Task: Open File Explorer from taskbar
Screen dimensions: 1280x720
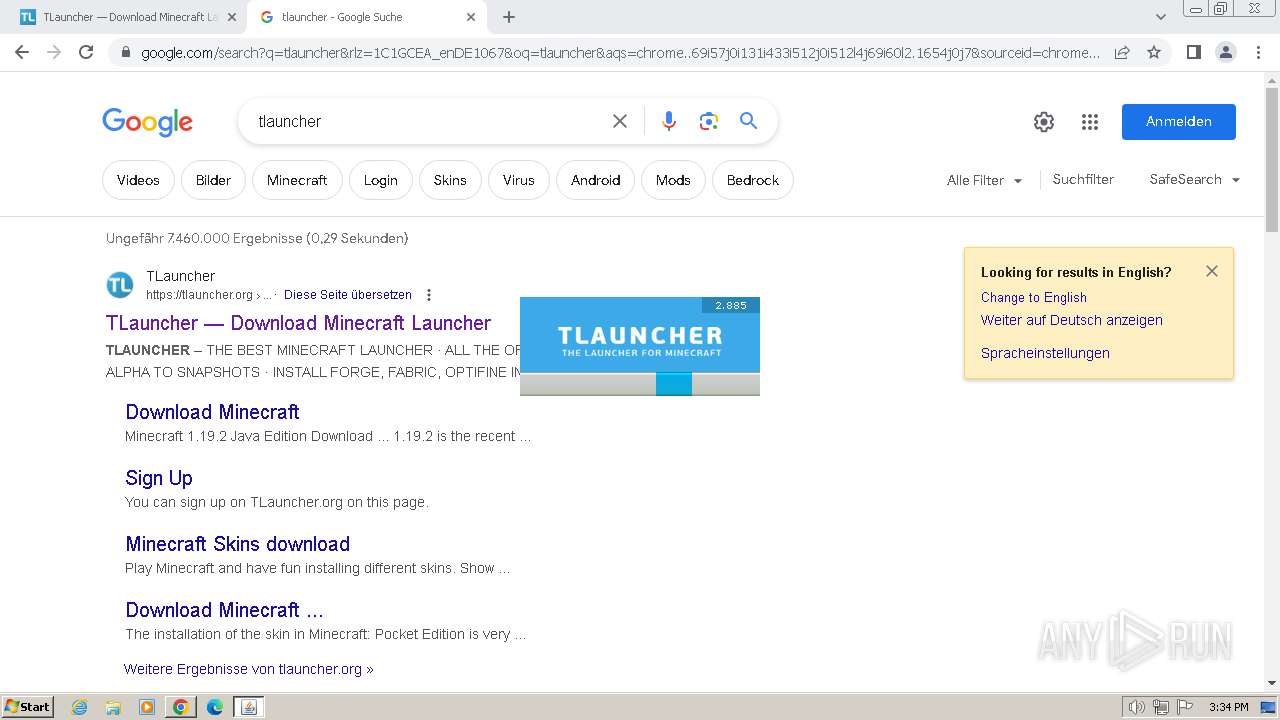Action: tap(113, 707)
